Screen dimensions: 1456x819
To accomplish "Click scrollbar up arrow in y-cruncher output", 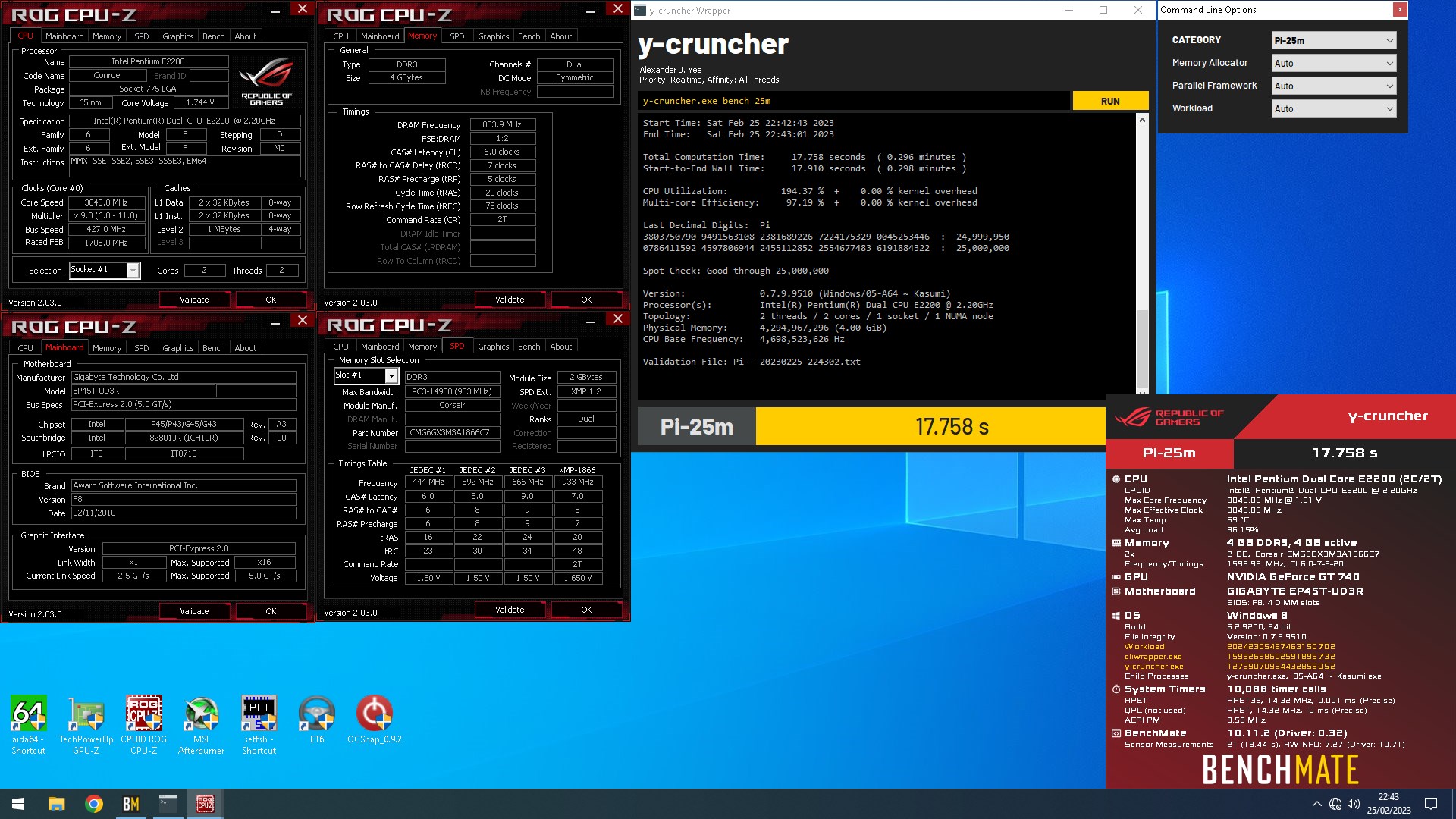I will click(1142, 120).
